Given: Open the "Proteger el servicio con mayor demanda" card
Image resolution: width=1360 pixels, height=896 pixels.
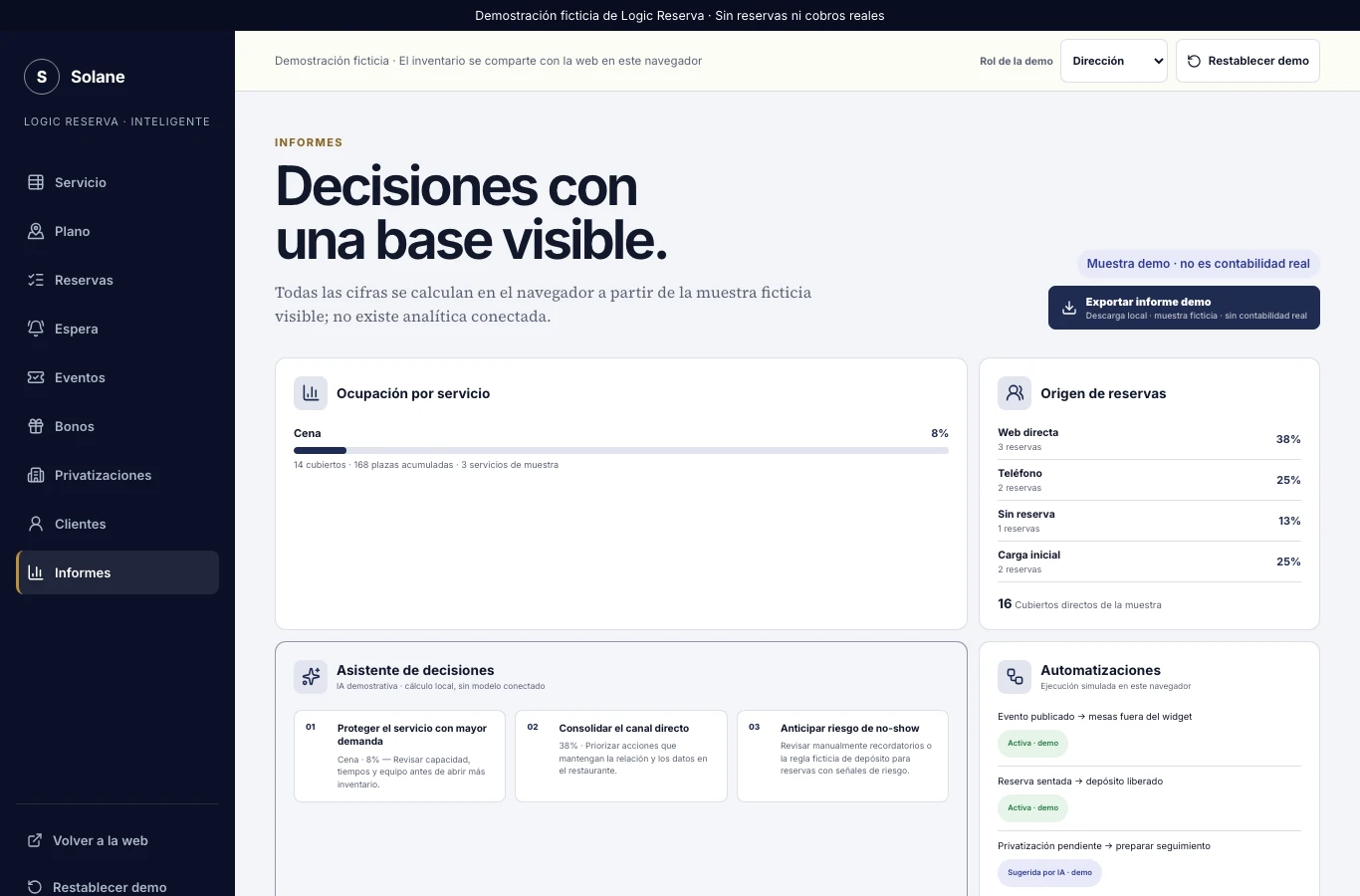Looking at the screenshot, I should pos(399,756).
